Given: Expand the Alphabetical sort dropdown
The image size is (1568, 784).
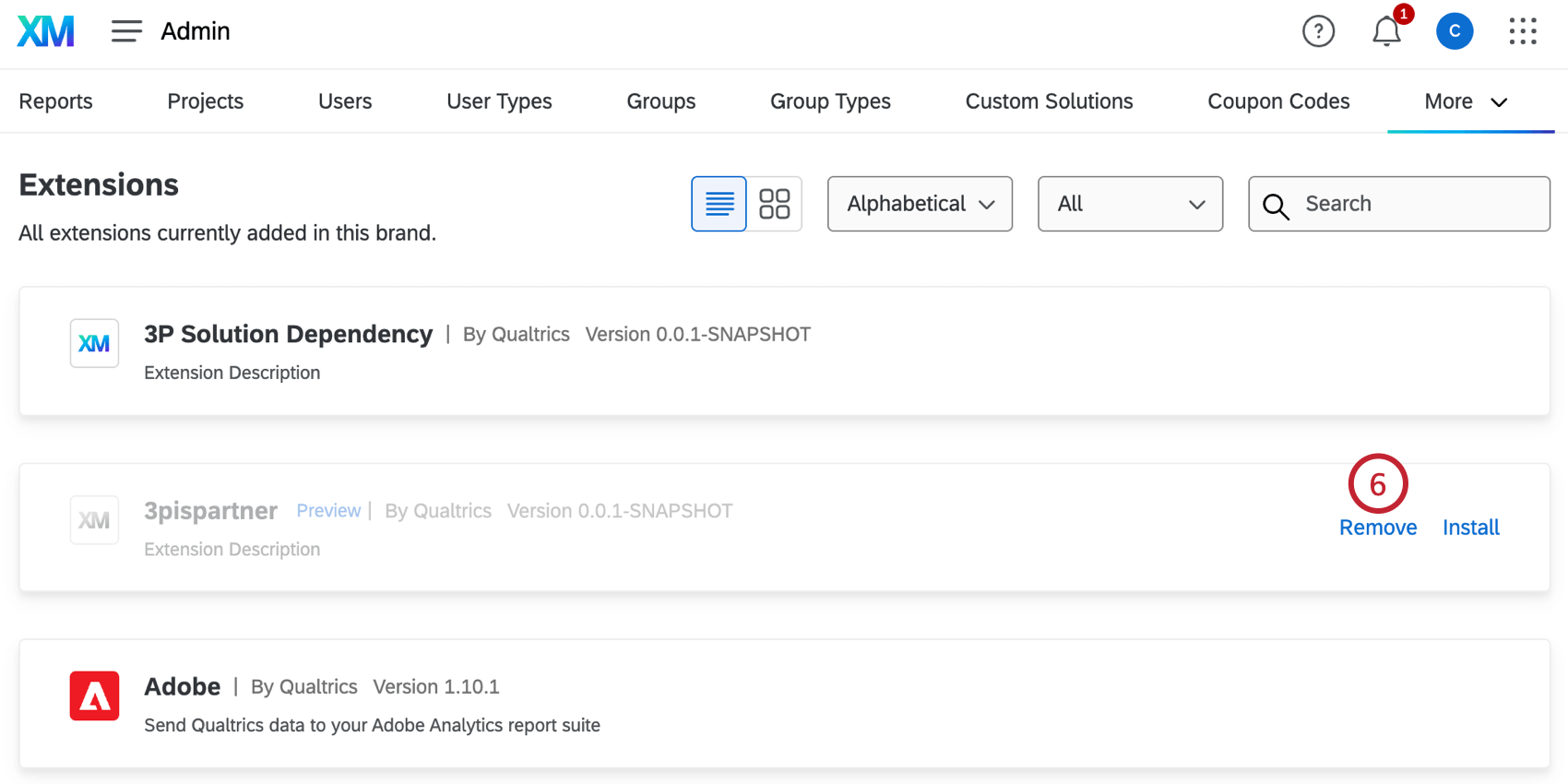Looking at the screenshot, I should point(920,204).
